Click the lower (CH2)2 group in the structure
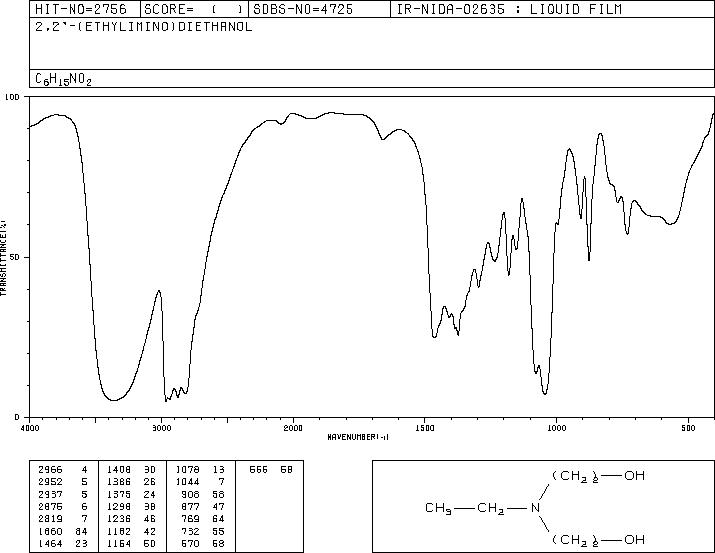Image resolution: width=715 pixels, height=553 pixels. 575,540
